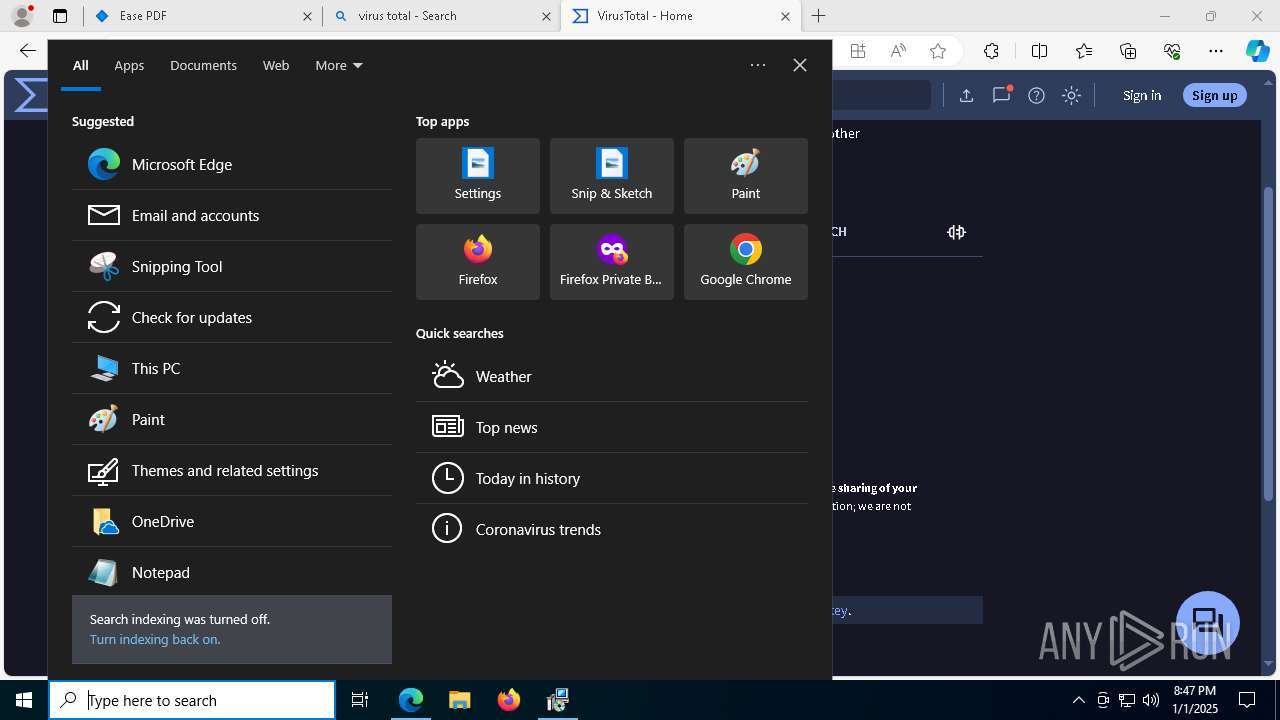
Task: Open Microsoft Edge from suggested list
Action: coord(231,164)
